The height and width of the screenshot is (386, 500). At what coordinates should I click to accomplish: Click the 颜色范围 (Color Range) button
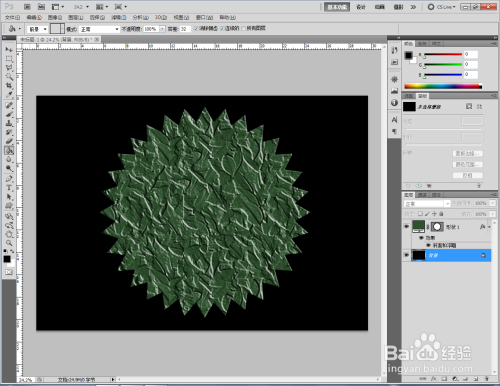pos(468,164)
